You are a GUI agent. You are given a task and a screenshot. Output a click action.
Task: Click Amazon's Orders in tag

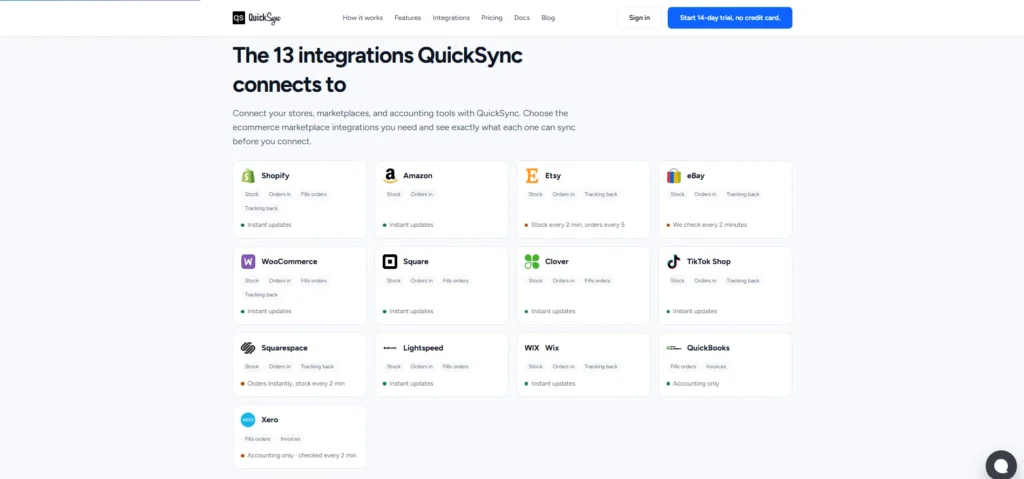pos(421,194)
